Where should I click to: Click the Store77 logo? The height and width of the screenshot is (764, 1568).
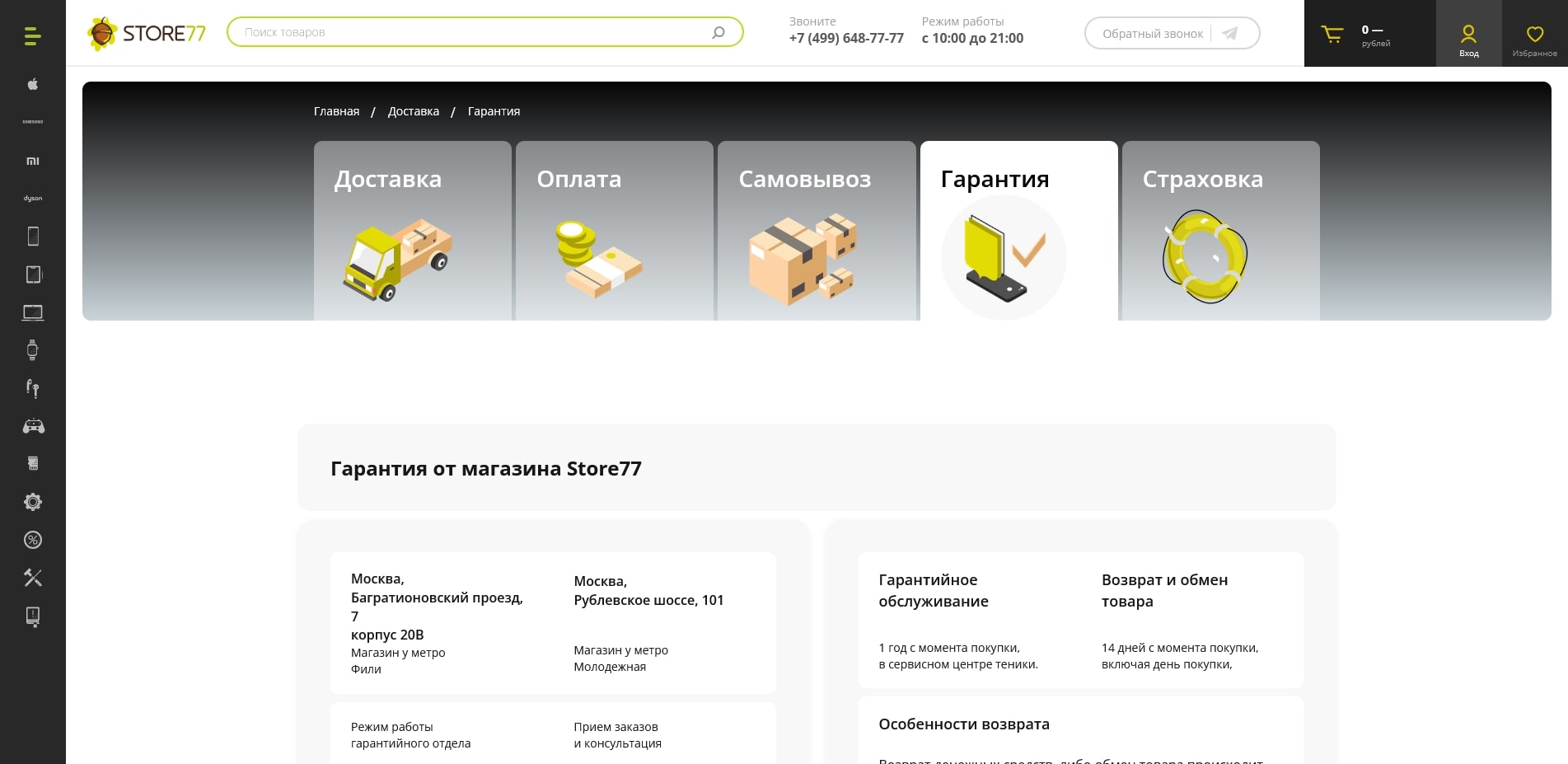pyautogui.click(x=147, y=34)
